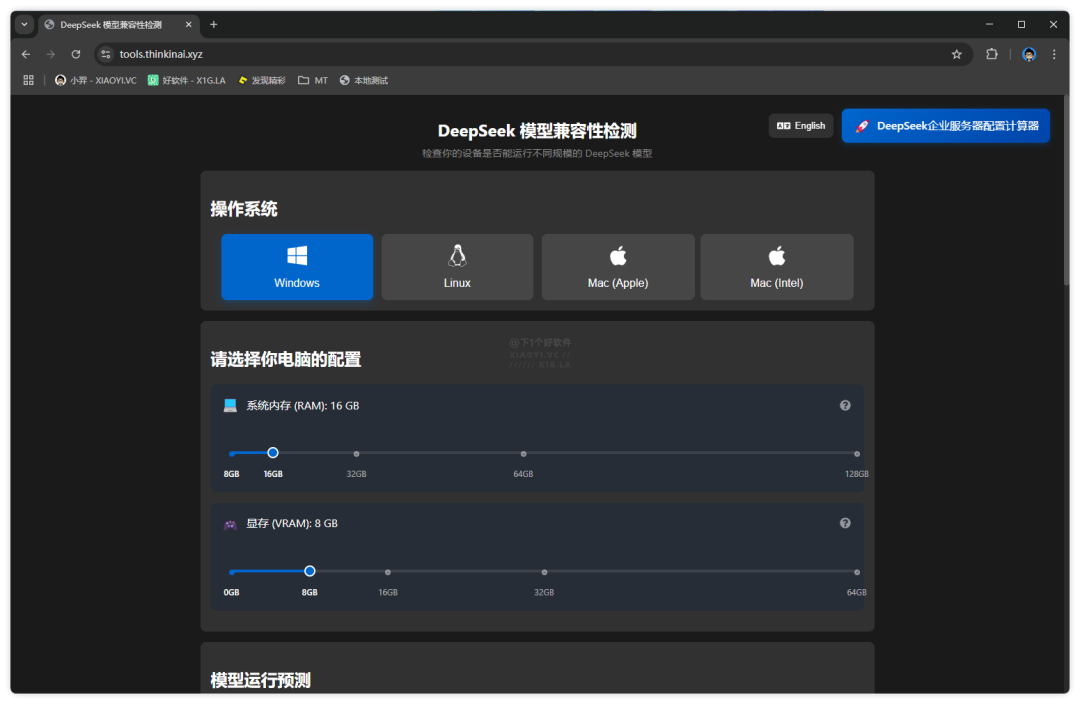The height and width of the screenshot is (704, 1080).
Task: Click the RAM slider handle at 16GB
Action: [273, 453]
